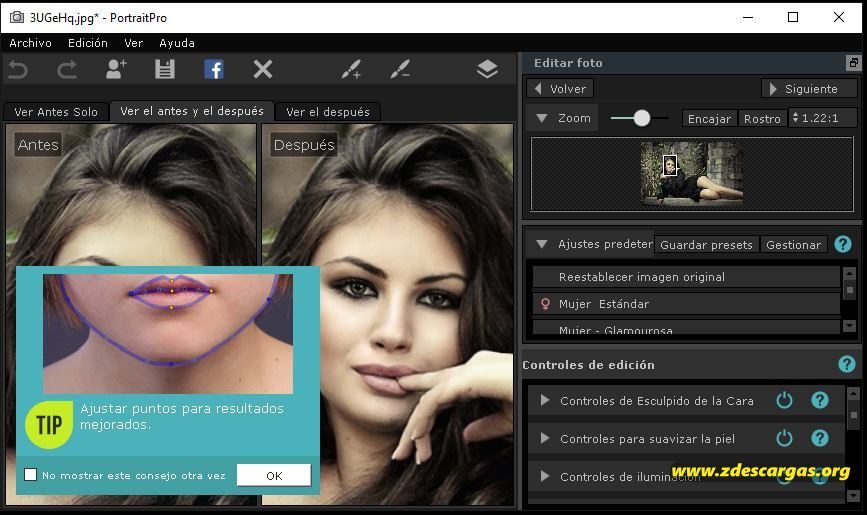The image size is (867, 515).
Task: Click Guardar presets button
Action: [706, 245]
